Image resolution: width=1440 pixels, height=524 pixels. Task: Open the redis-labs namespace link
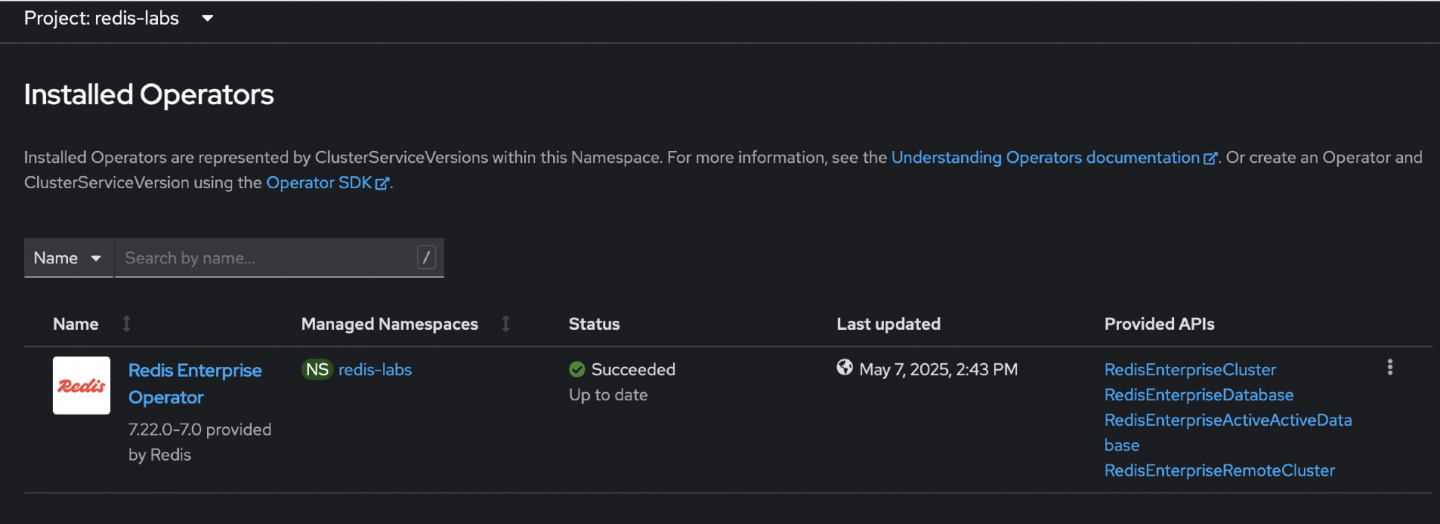pyautogui.click(x=375, y=370)
